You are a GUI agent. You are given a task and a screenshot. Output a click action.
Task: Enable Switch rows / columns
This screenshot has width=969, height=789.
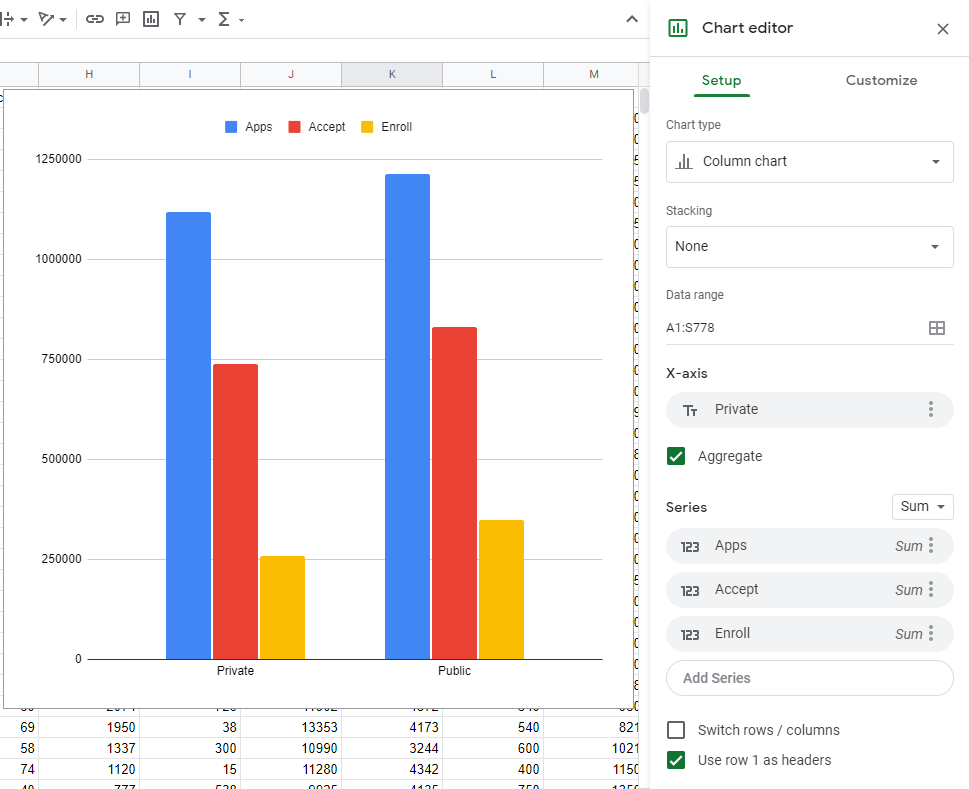[677, 730]
